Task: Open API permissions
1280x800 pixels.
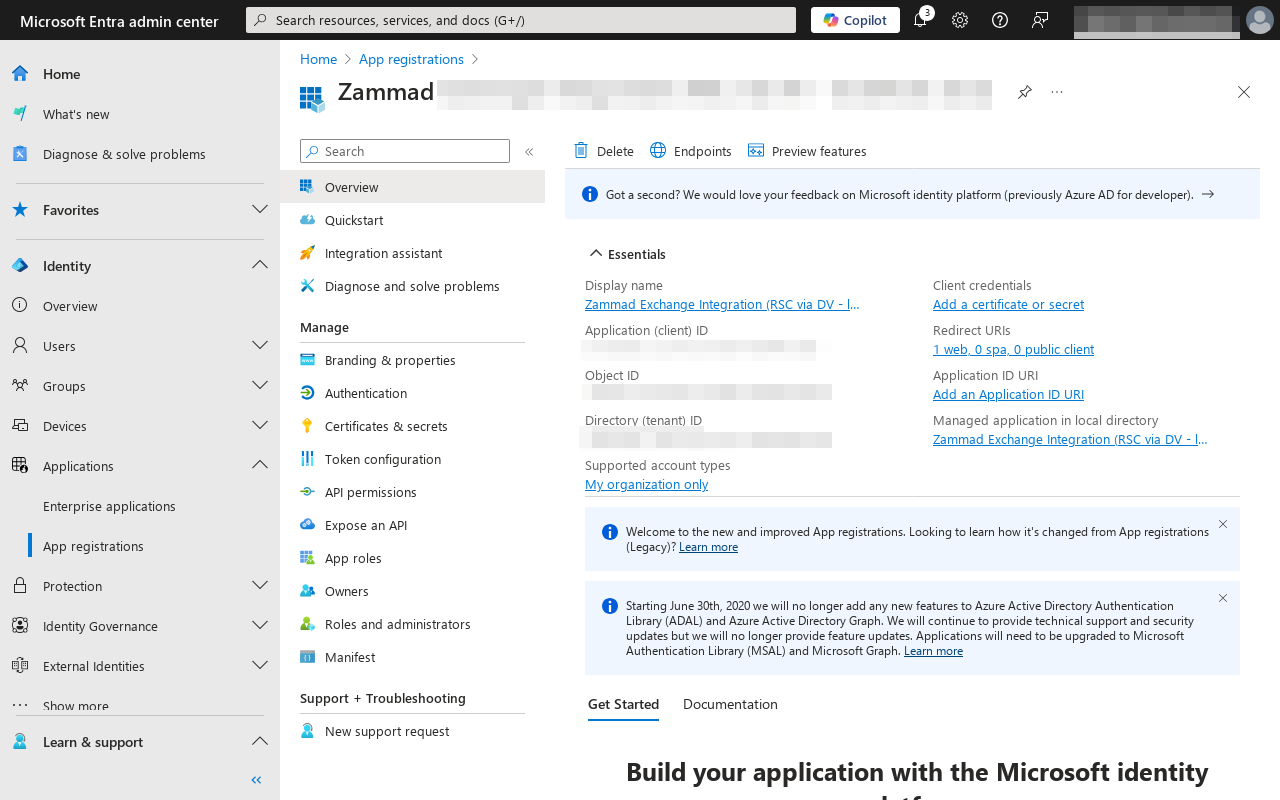Action: 412,492
